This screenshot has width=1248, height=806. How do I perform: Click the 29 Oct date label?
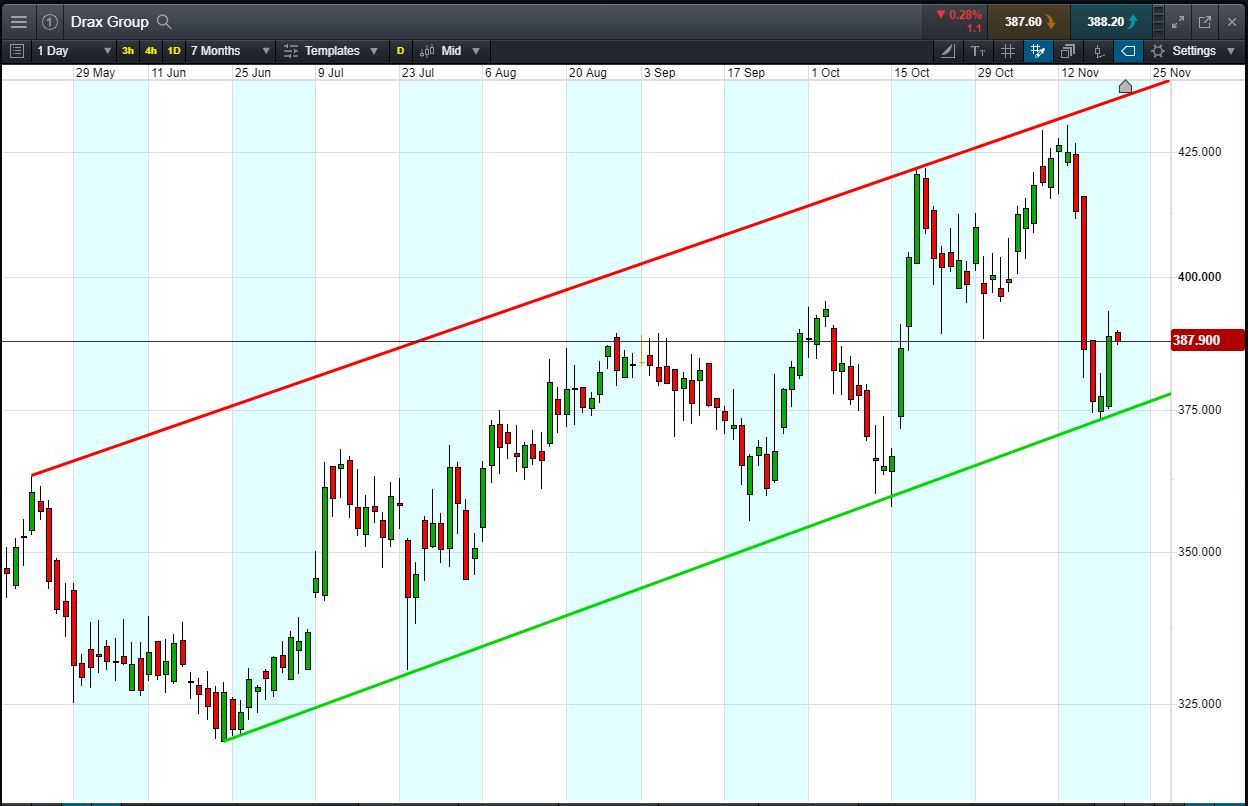(x=995, y=73)
